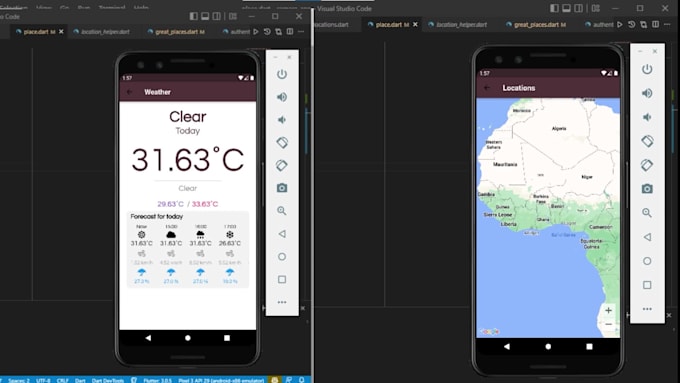
Task: Click zoom magnifier on right emulator toolbar
Action: coord(647,213)
